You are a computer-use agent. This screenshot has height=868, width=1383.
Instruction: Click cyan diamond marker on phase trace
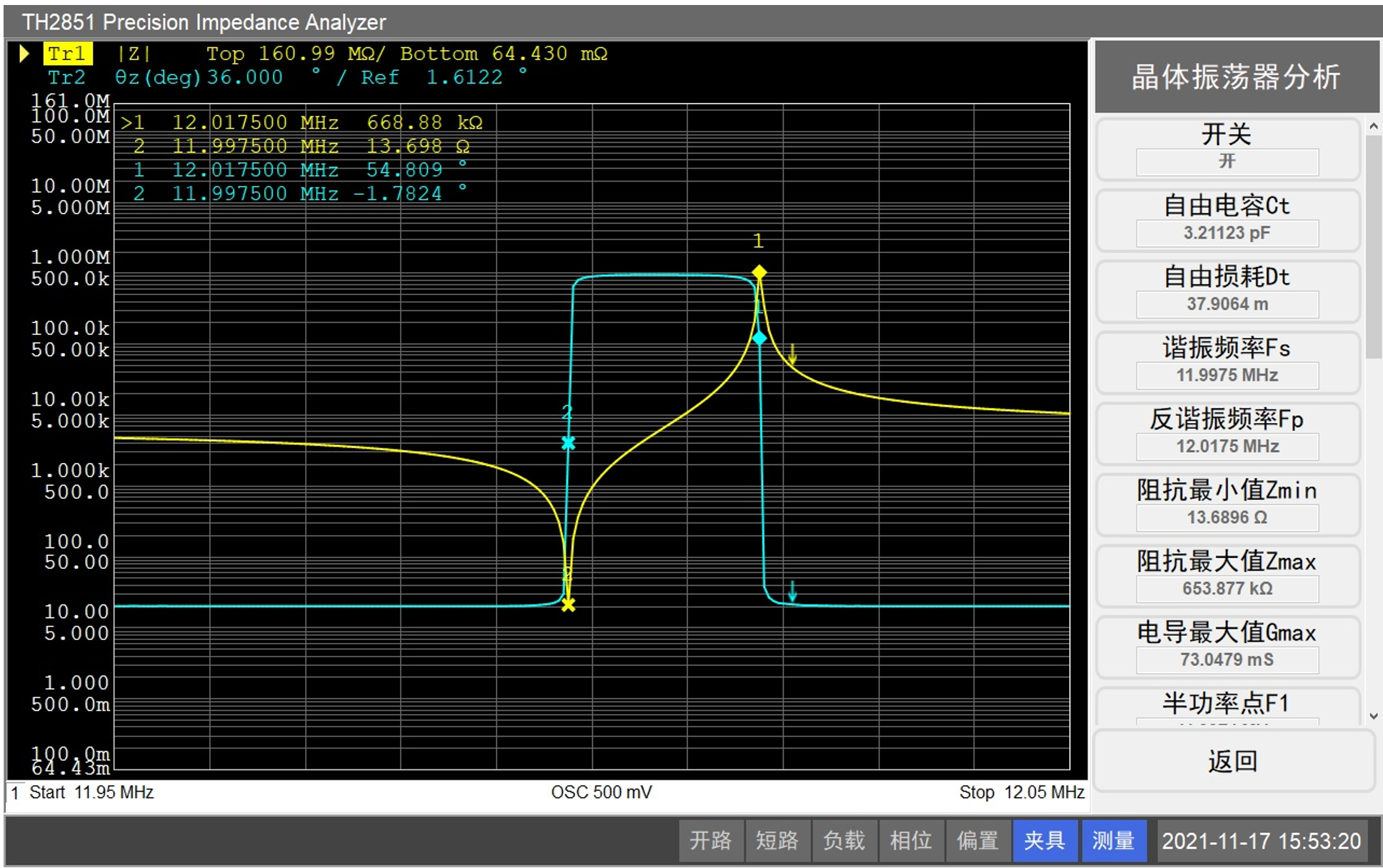pos(759,338)
